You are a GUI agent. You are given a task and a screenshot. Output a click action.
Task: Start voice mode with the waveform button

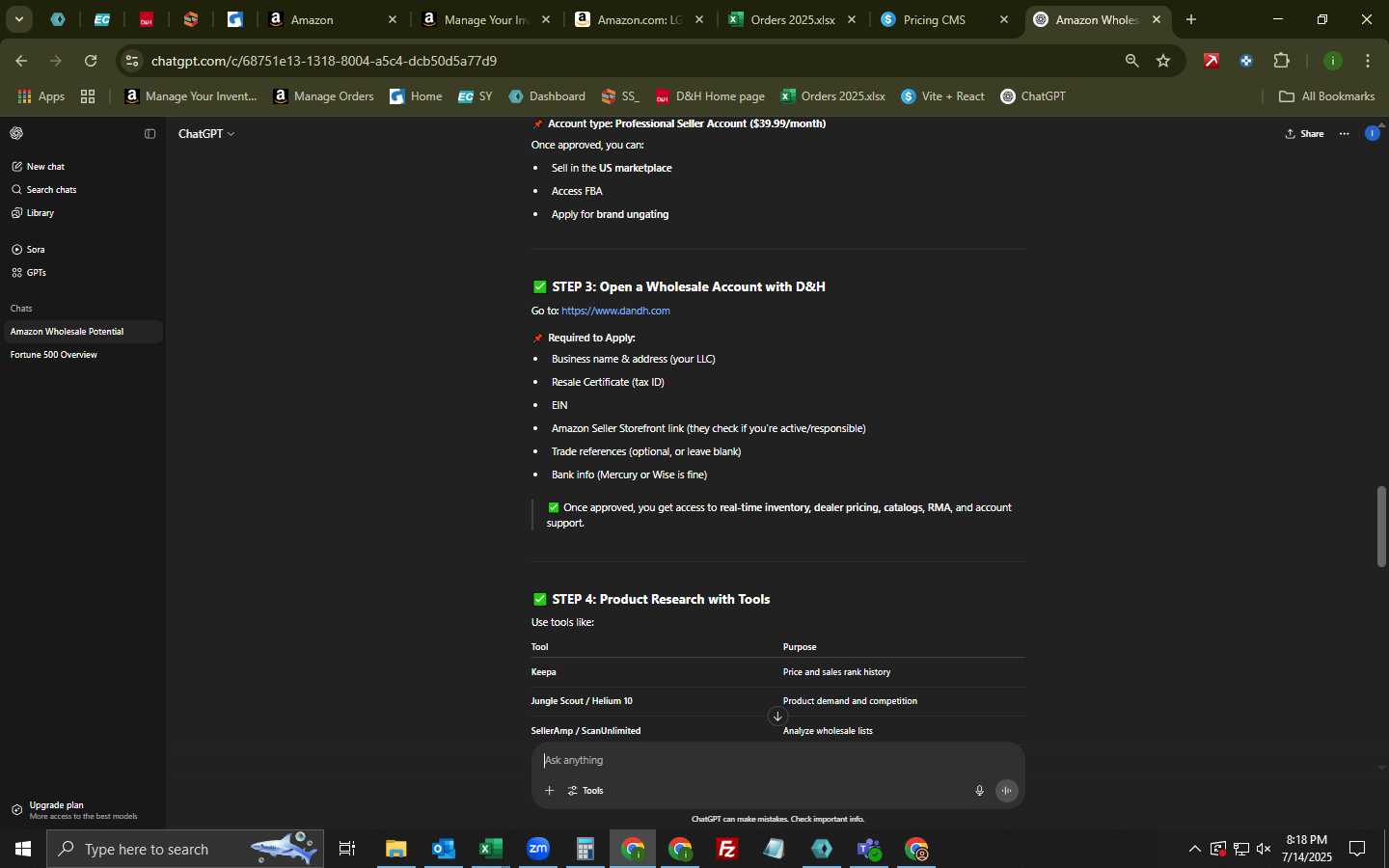click(1006, 791)
